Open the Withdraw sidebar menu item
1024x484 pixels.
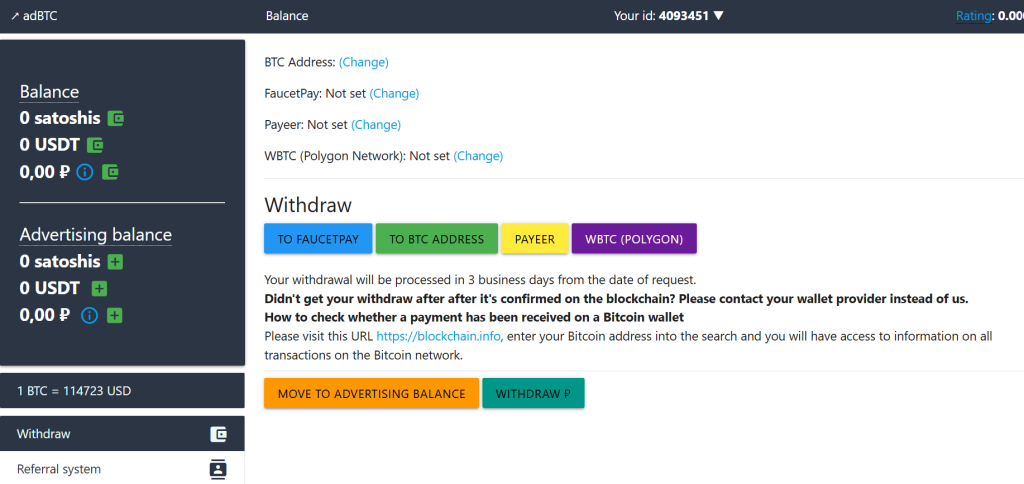tap(122, 434)
